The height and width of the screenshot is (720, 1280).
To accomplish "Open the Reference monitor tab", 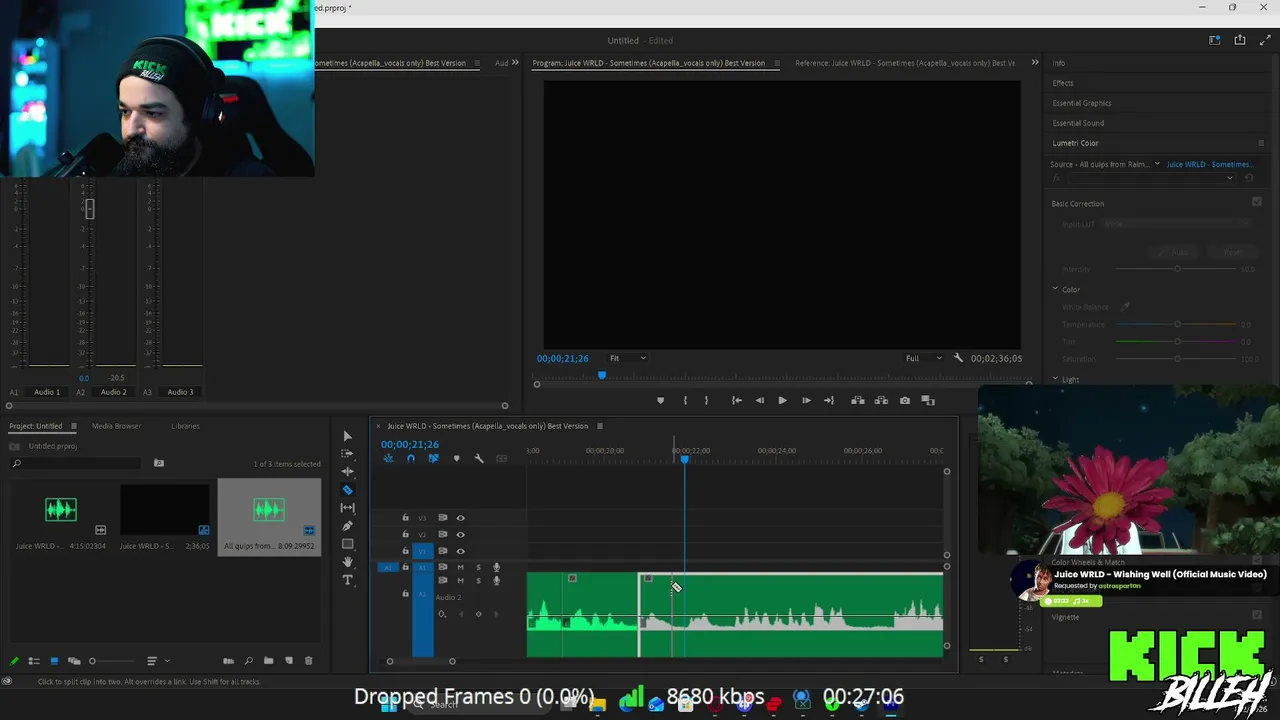I will coord(905,63).
